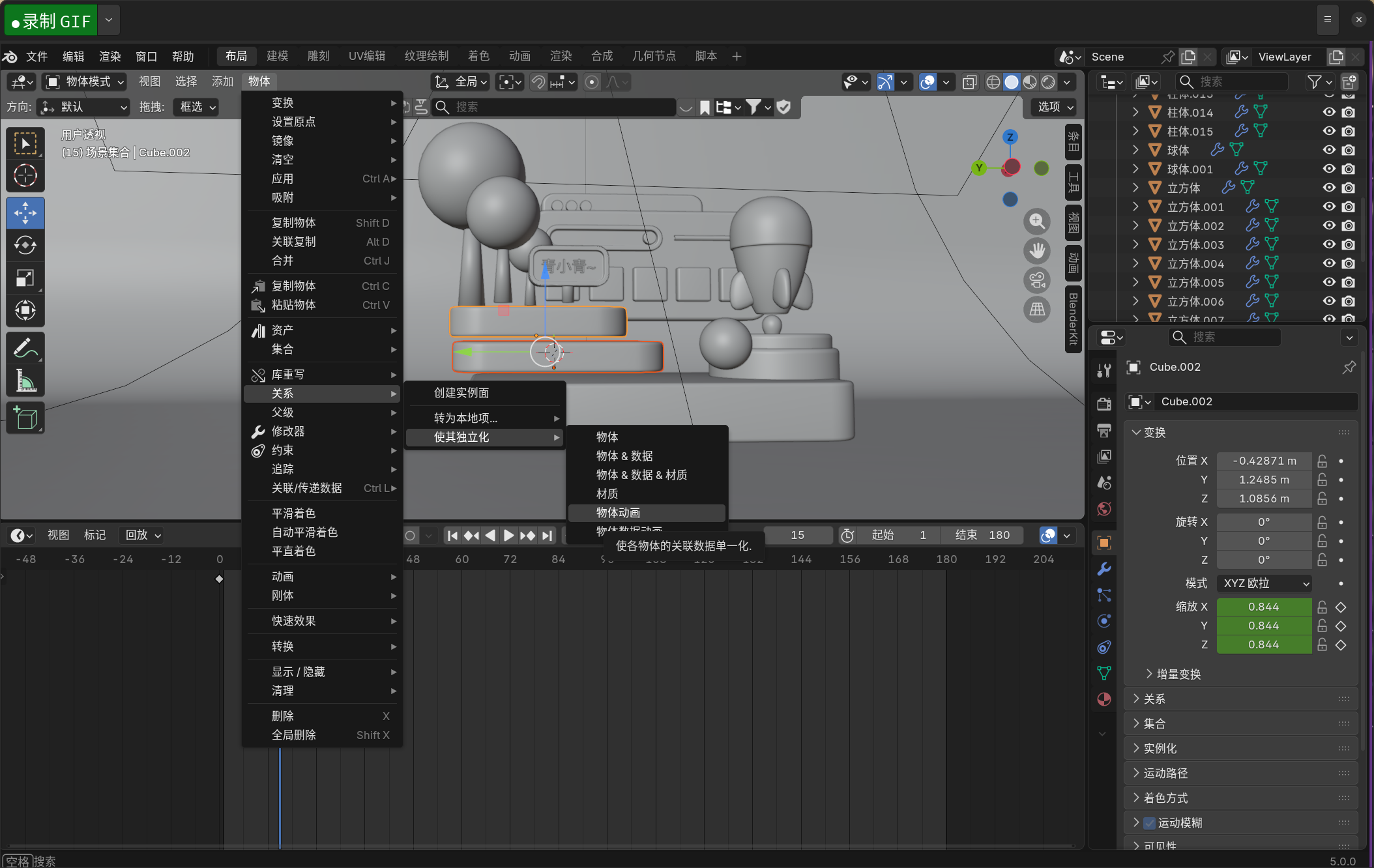Expand the 关系 panel in properties
Screen dimensions: 1374x868
pyautogui.click(x=1154, y=699)
